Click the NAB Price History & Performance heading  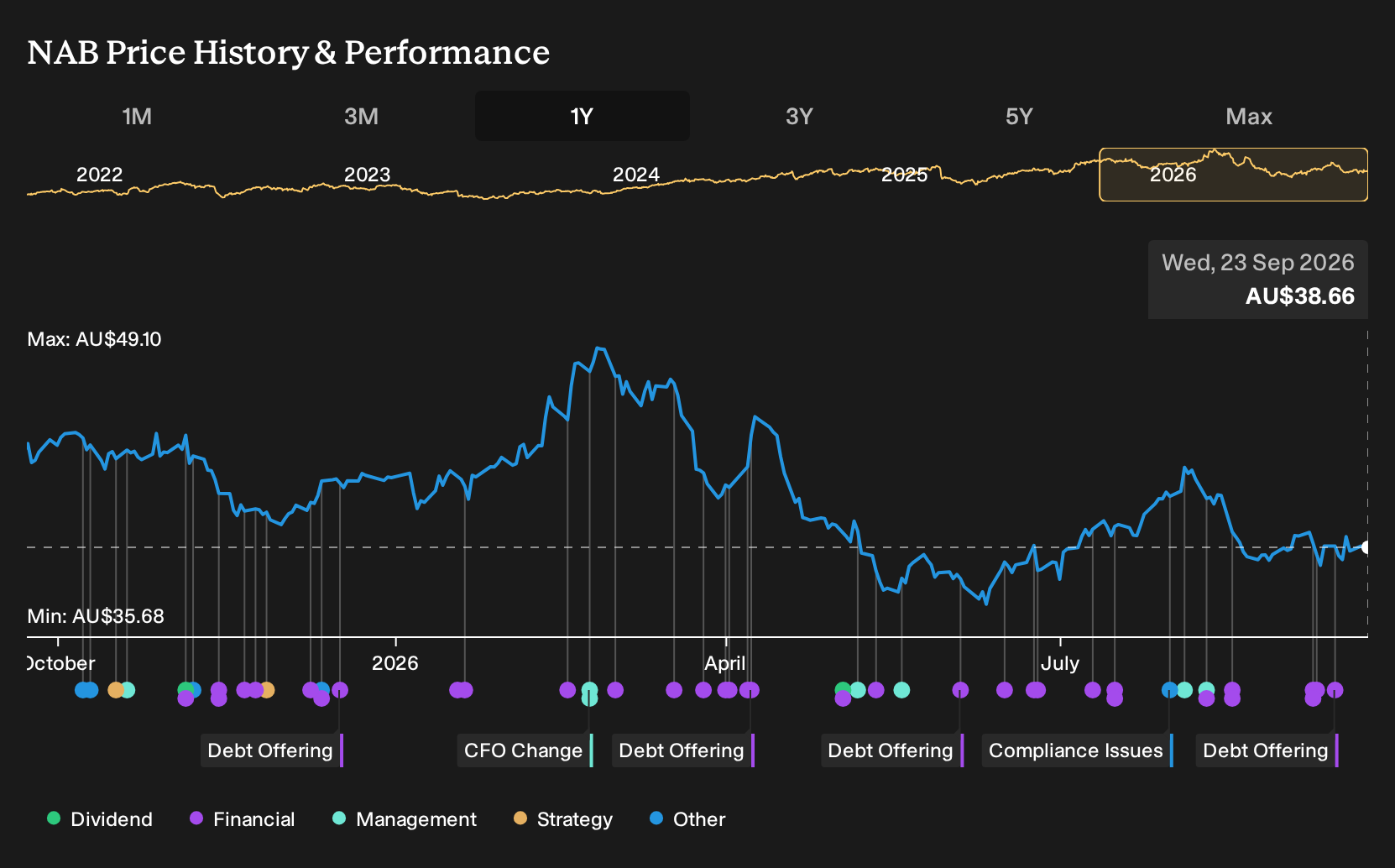tap(289, 52)
